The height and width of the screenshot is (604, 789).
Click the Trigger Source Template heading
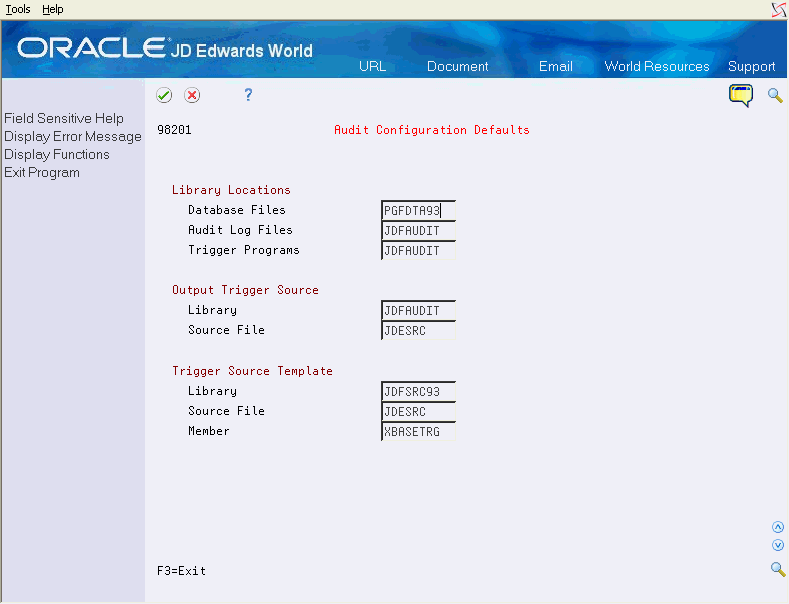(252, 371)
